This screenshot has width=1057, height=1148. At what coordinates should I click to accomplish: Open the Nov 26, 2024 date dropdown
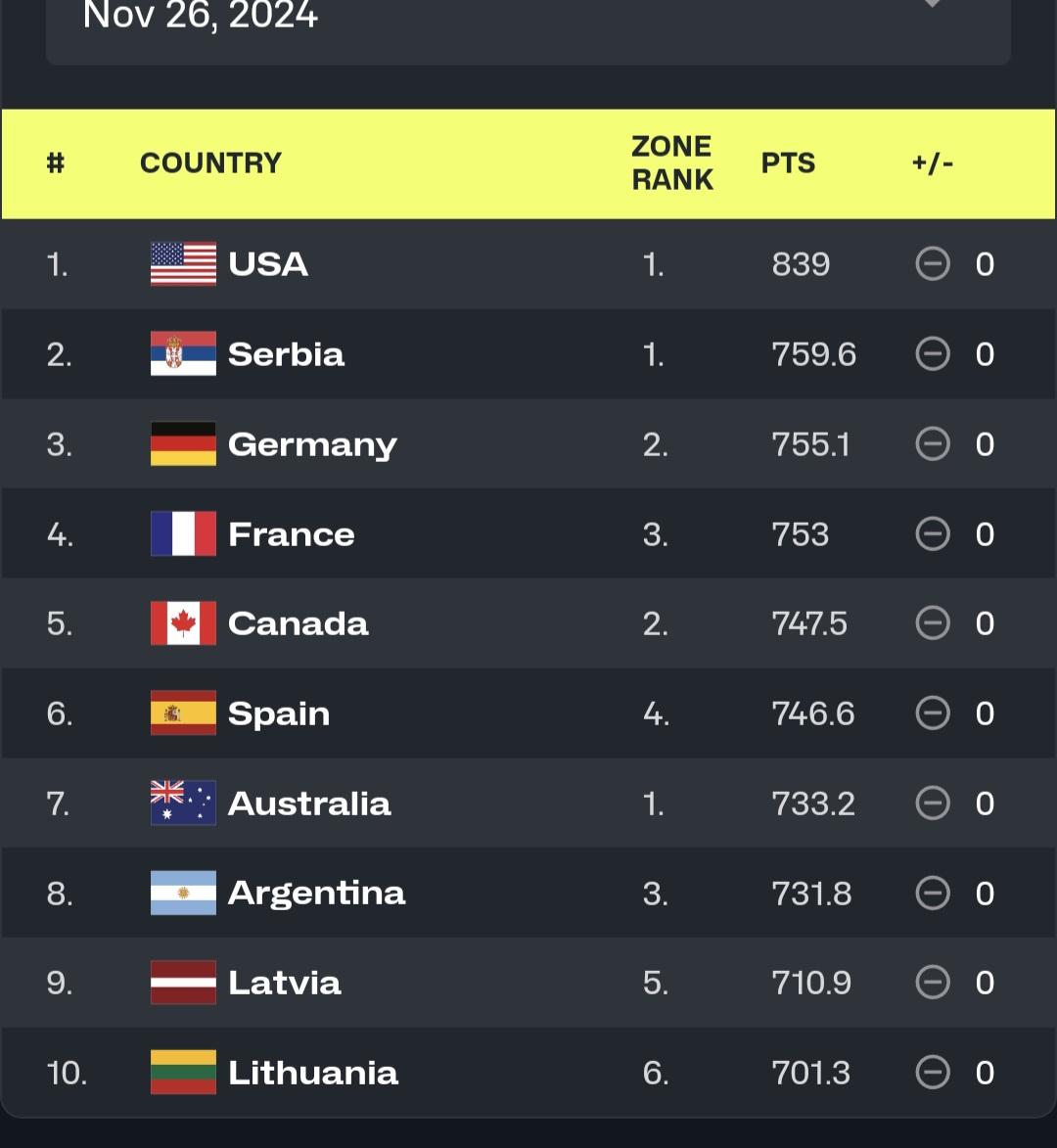pyautogui.click(x=528, y=20)
